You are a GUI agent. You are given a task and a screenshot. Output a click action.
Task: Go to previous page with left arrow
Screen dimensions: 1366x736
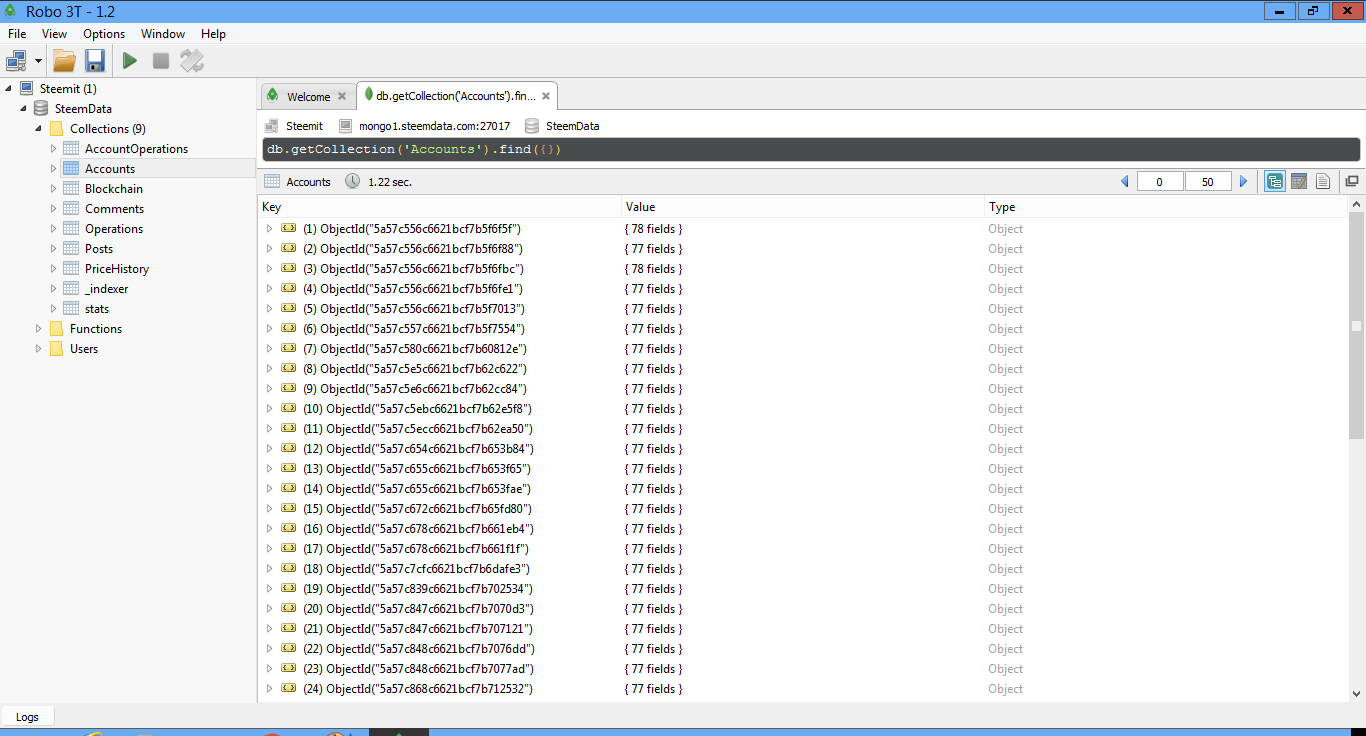[1124, 182]
